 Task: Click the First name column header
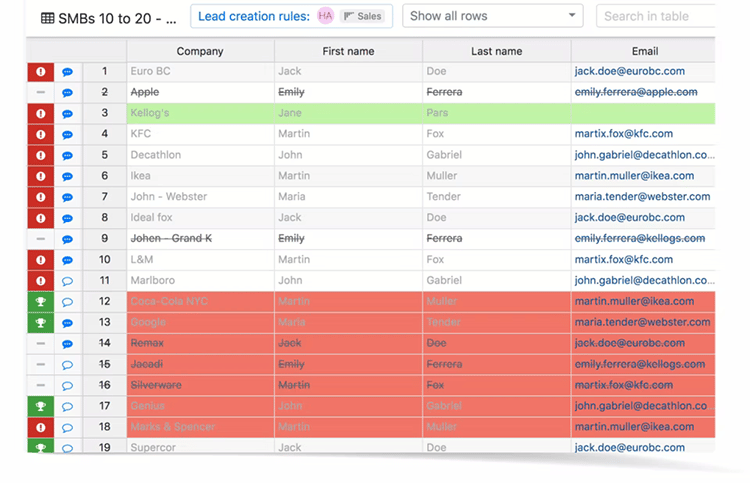348,51
